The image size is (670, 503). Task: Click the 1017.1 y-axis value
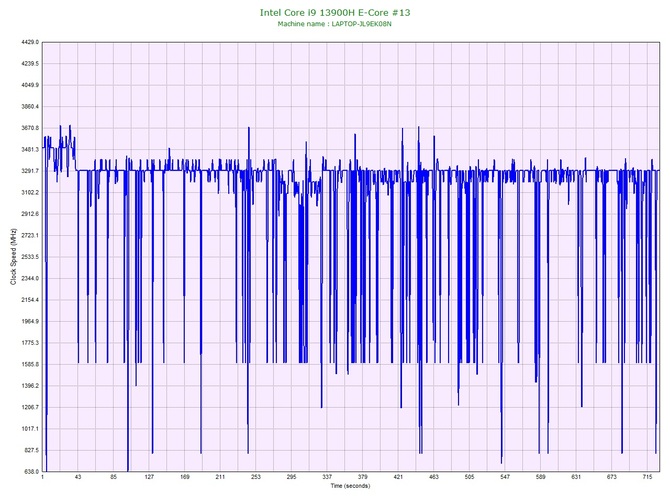click(30, 429)
